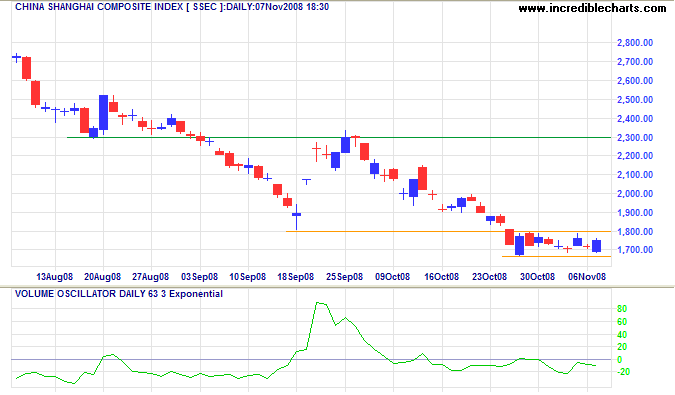Select the 2,700.00 price axis label
The image size is (675, 395).
coord(635,62)
